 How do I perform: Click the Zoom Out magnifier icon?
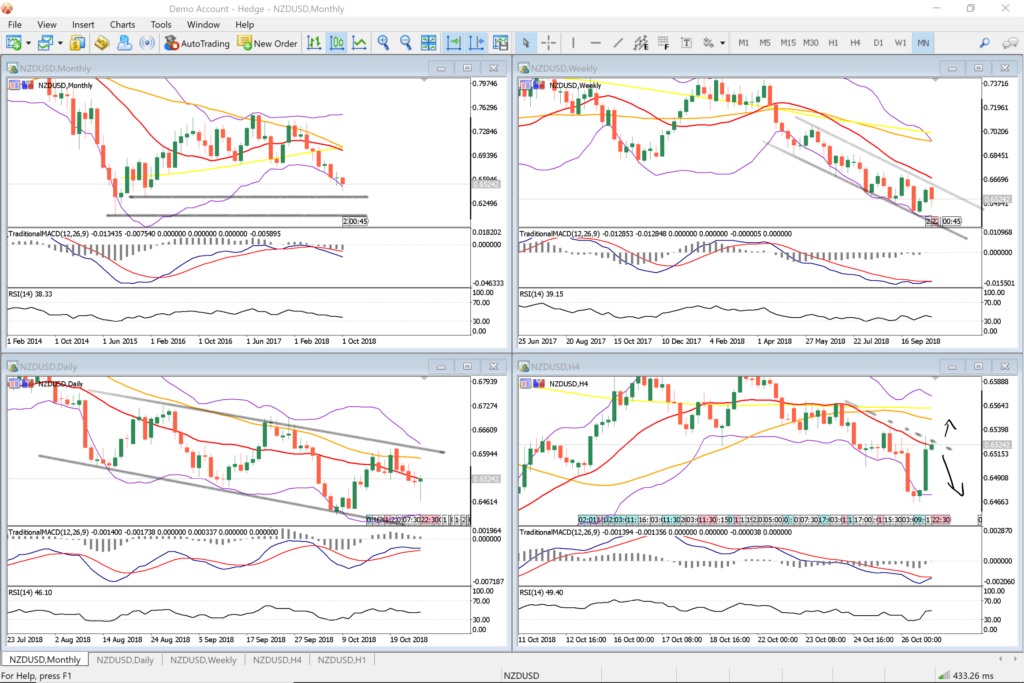coord(406,43)
